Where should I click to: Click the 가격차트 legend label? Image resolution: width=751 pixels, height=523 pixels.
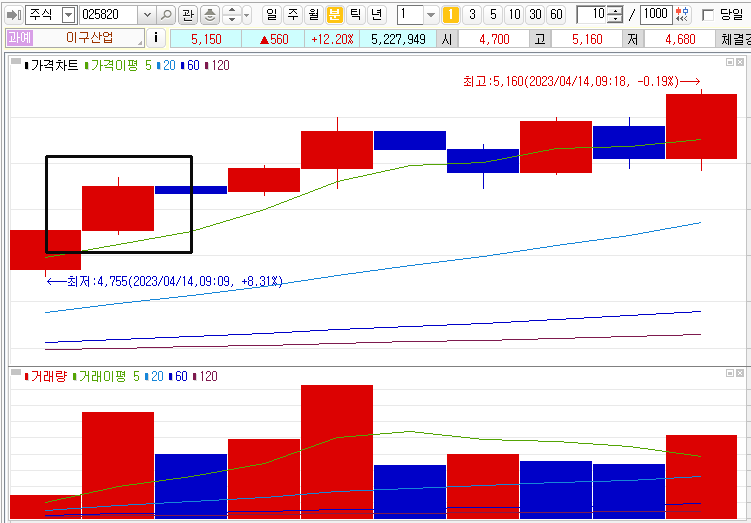51,66
